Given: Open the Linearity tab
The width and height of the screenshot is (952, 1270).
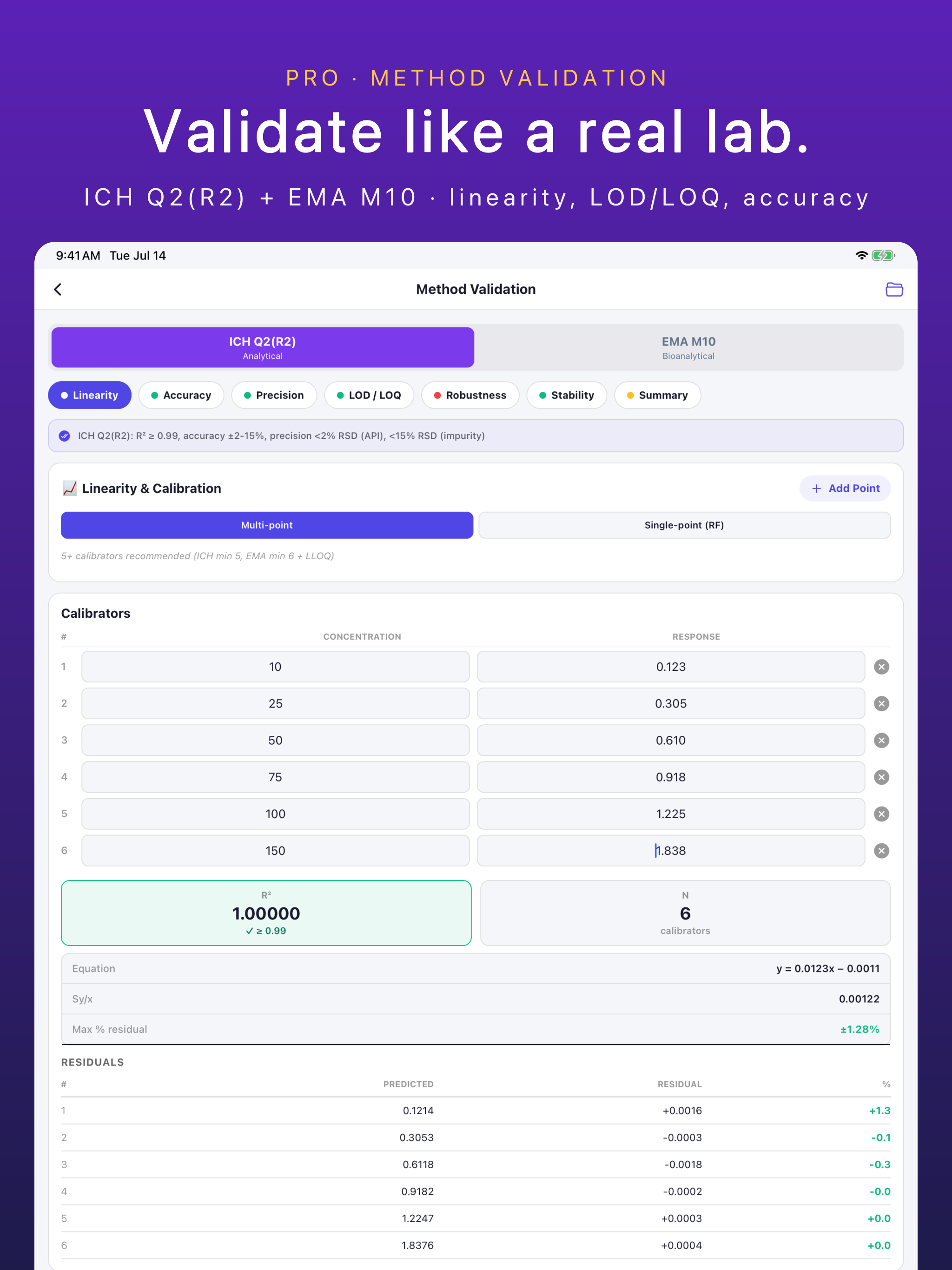Looking at the screenshot, I should (90, 395).
